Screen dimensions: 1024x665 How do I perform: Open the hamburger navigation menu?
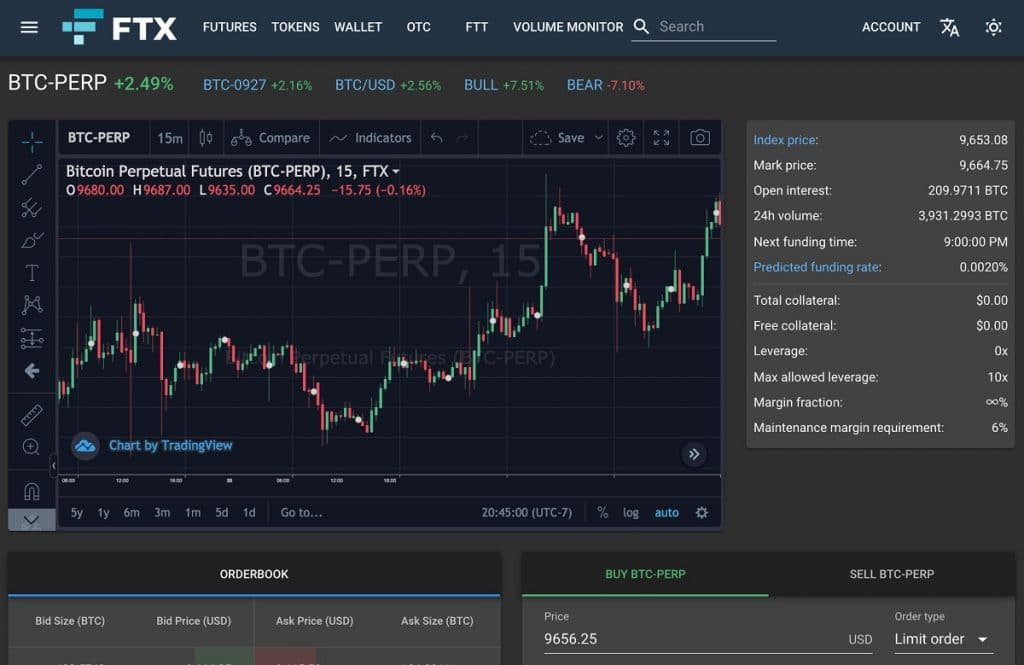point(29,27)
